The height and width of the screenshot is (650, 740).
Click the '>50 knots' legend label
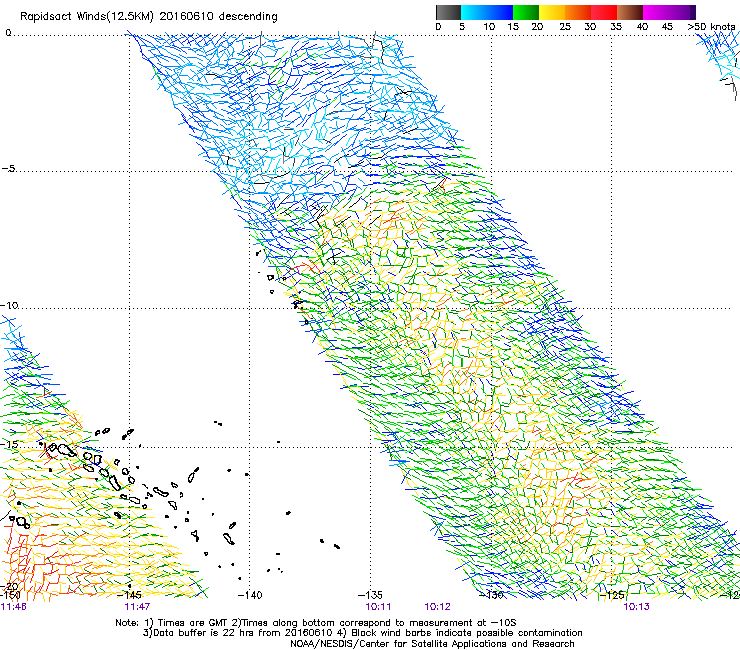coord(711,27)
